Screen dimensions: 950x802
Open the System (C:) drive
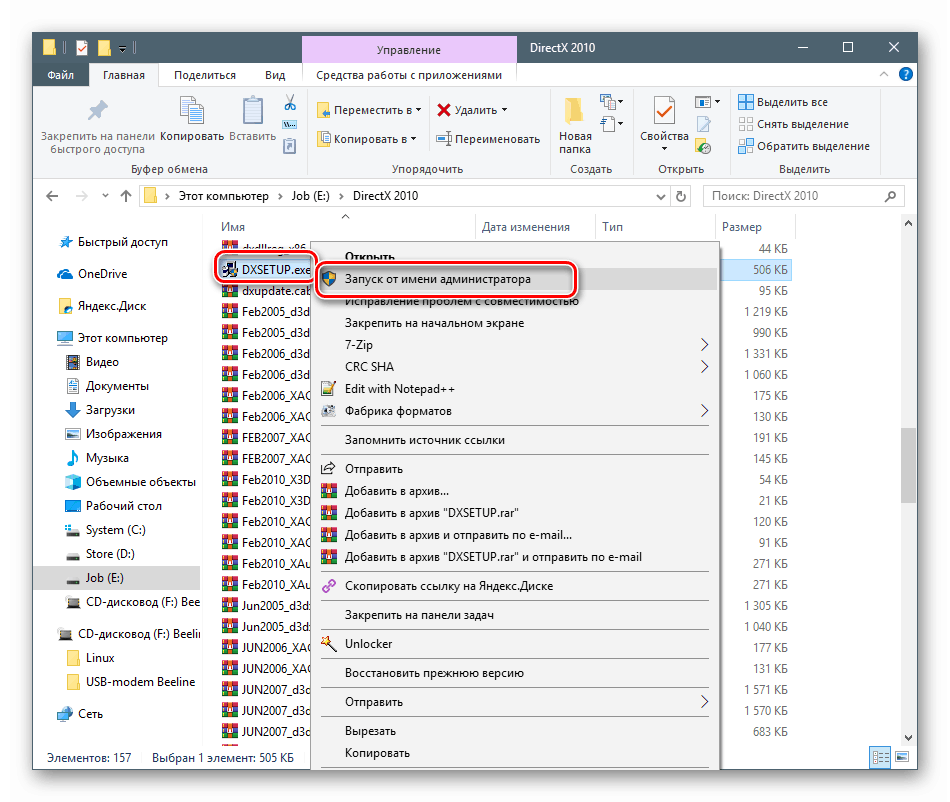105,530
